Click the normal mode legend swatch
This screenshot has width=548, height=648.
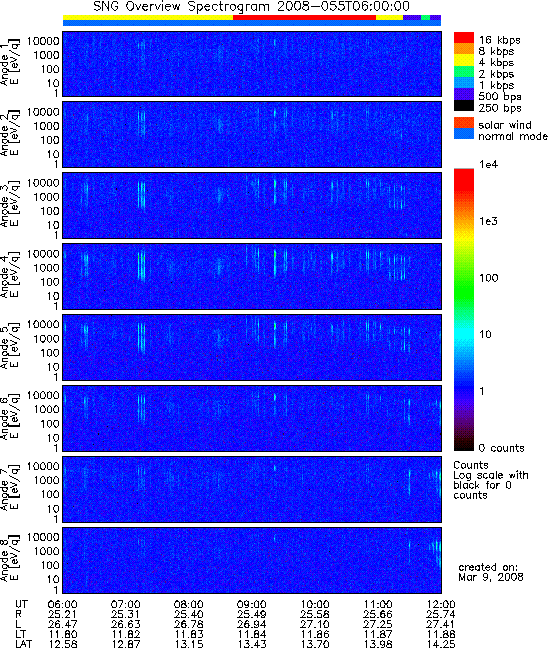(x=464, y=133)
